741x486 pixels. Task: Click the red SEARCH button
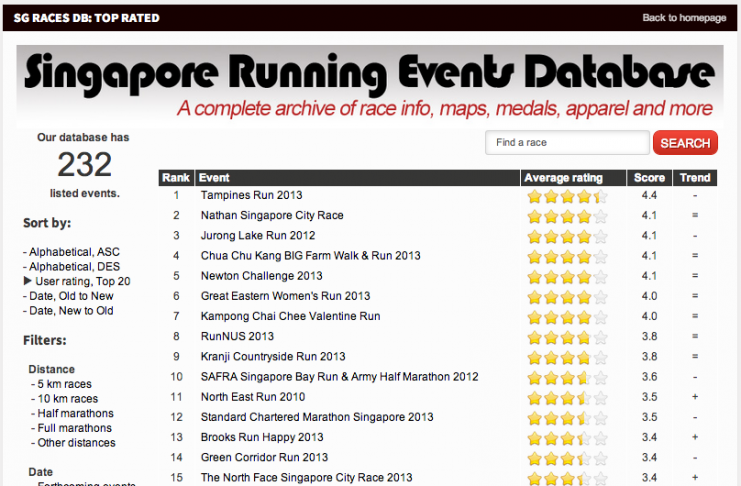pos(685,143)
